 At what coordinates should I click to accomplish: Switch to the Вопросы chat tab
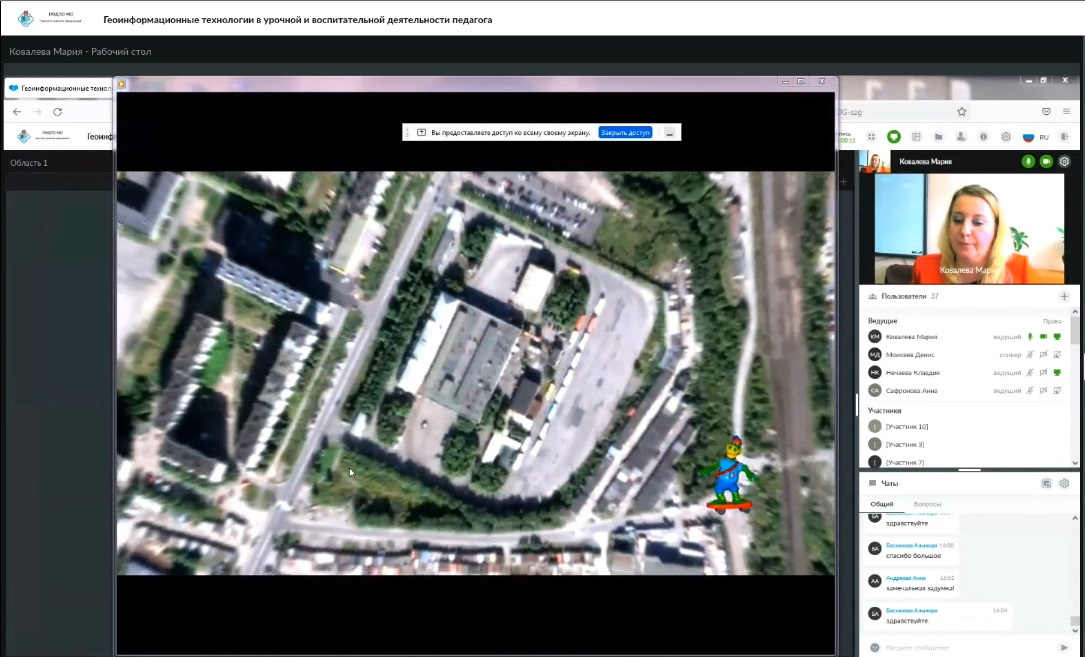pyautogui.click(x=927, y=504)
